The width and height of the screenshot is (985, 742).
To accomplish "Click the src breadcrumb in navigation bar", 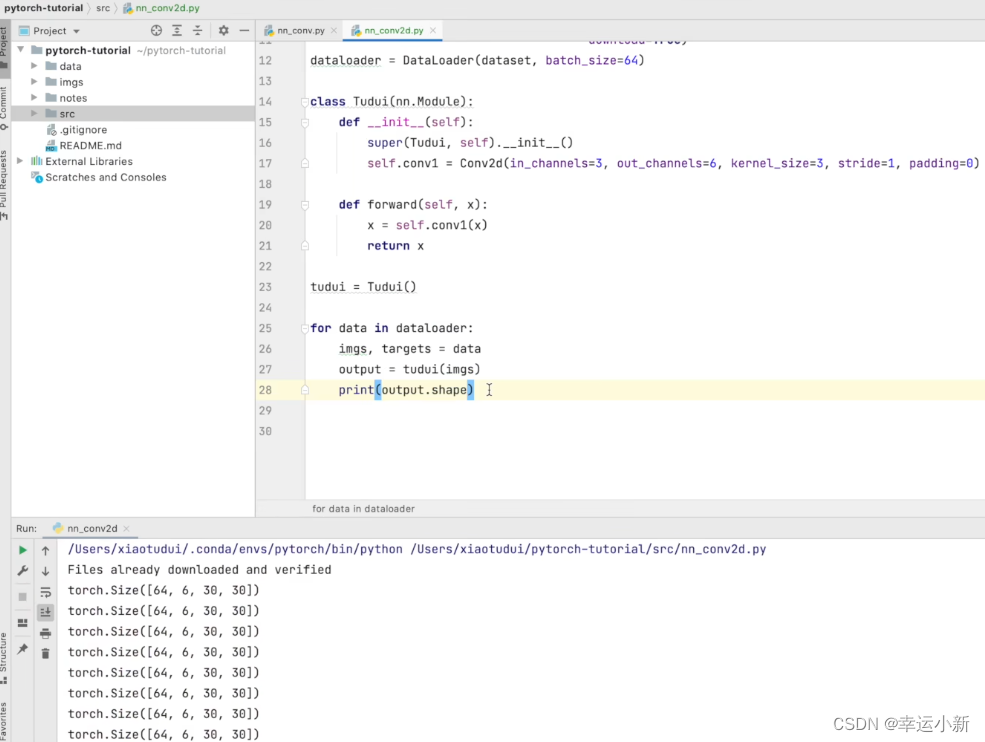I will tap(103, 8).
